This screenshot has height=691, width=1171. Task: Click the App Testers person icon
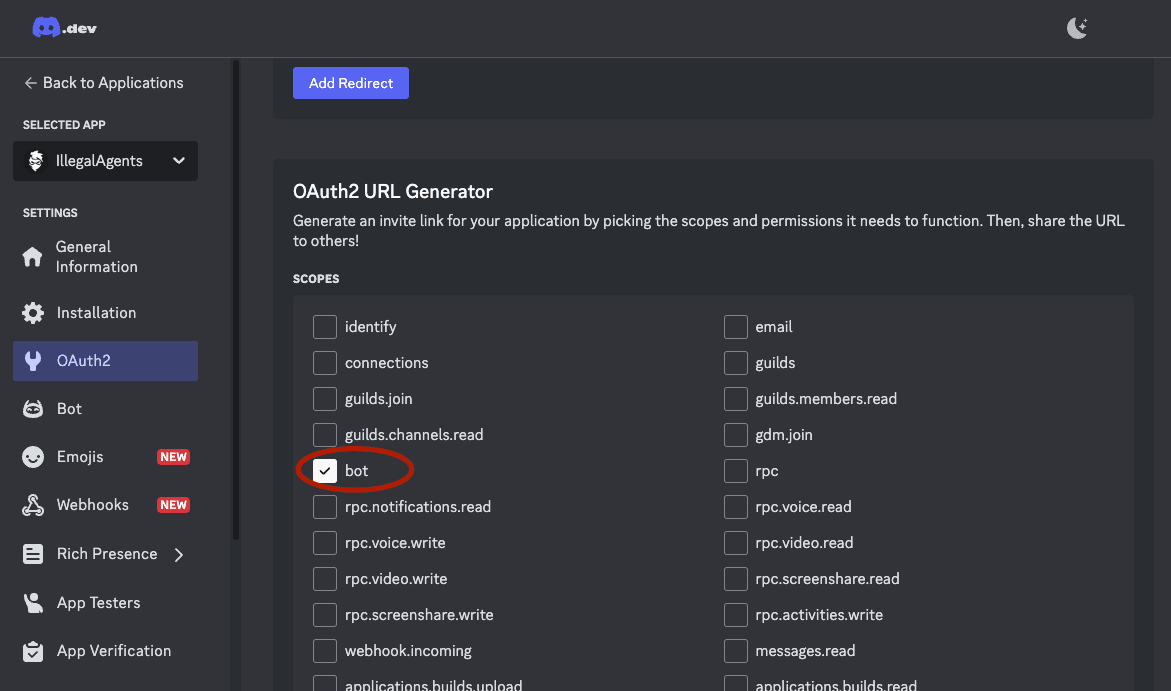(33, 603)
